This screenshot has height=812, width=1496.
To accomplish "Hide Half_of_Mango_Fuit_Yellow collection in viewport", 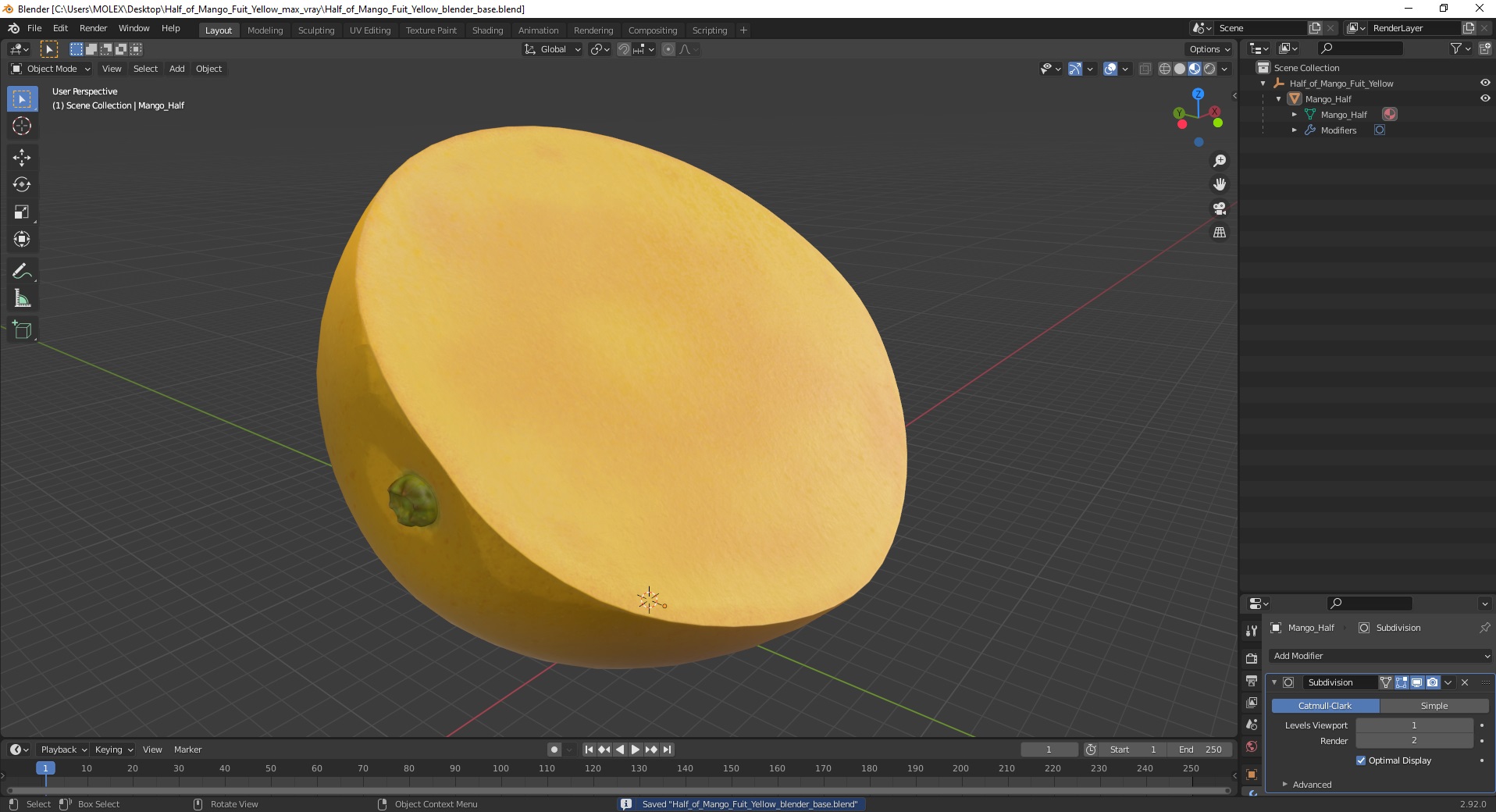I will point(1485,83).
